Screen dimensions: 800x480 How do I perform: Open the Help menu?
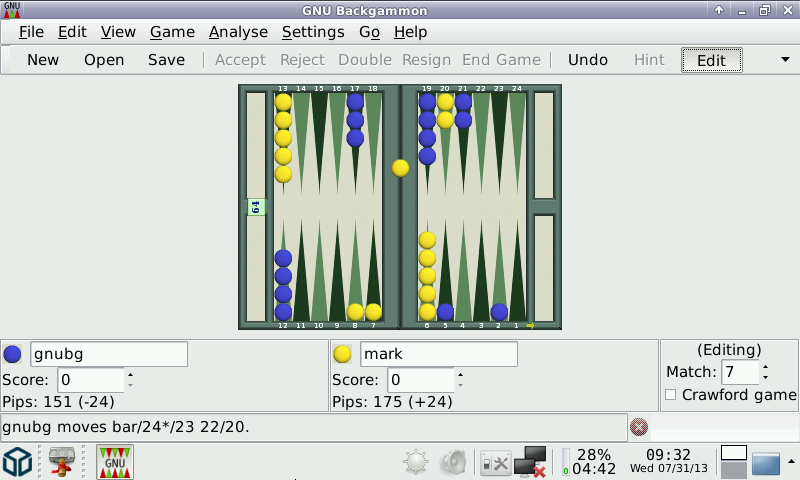point(410,32)
